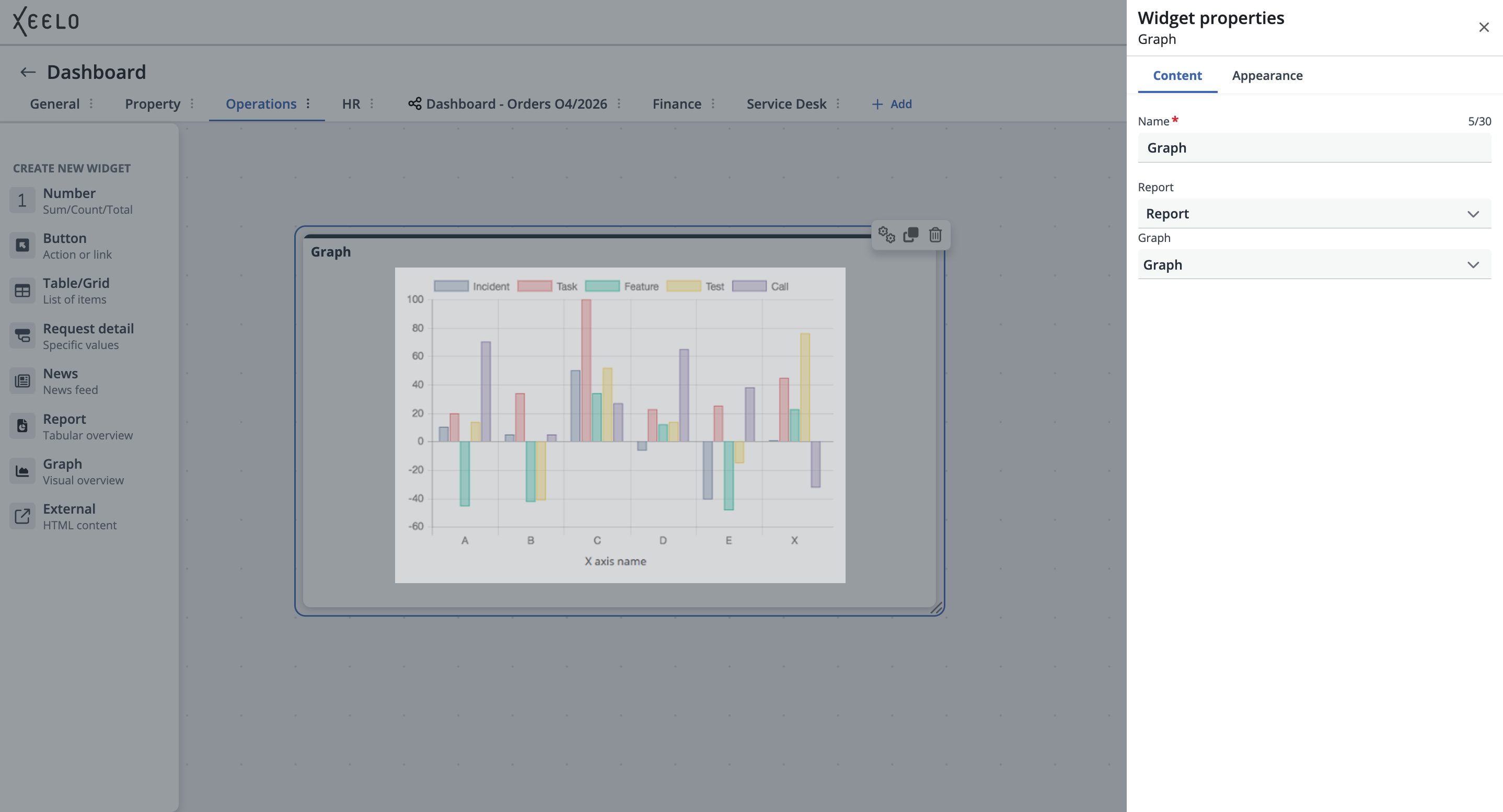Click the X axis name label

(x=615, y=561)
